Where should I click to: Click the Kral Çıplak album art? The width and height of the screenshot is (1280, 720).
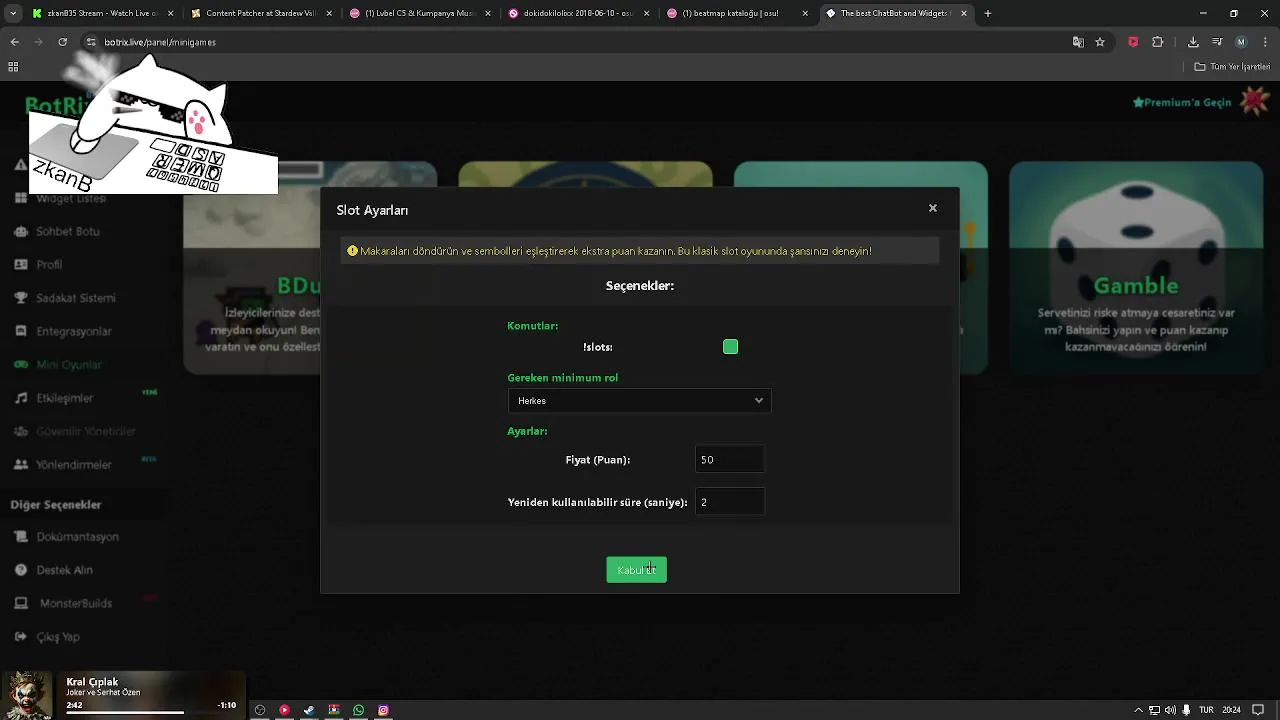tap(26, 695)
